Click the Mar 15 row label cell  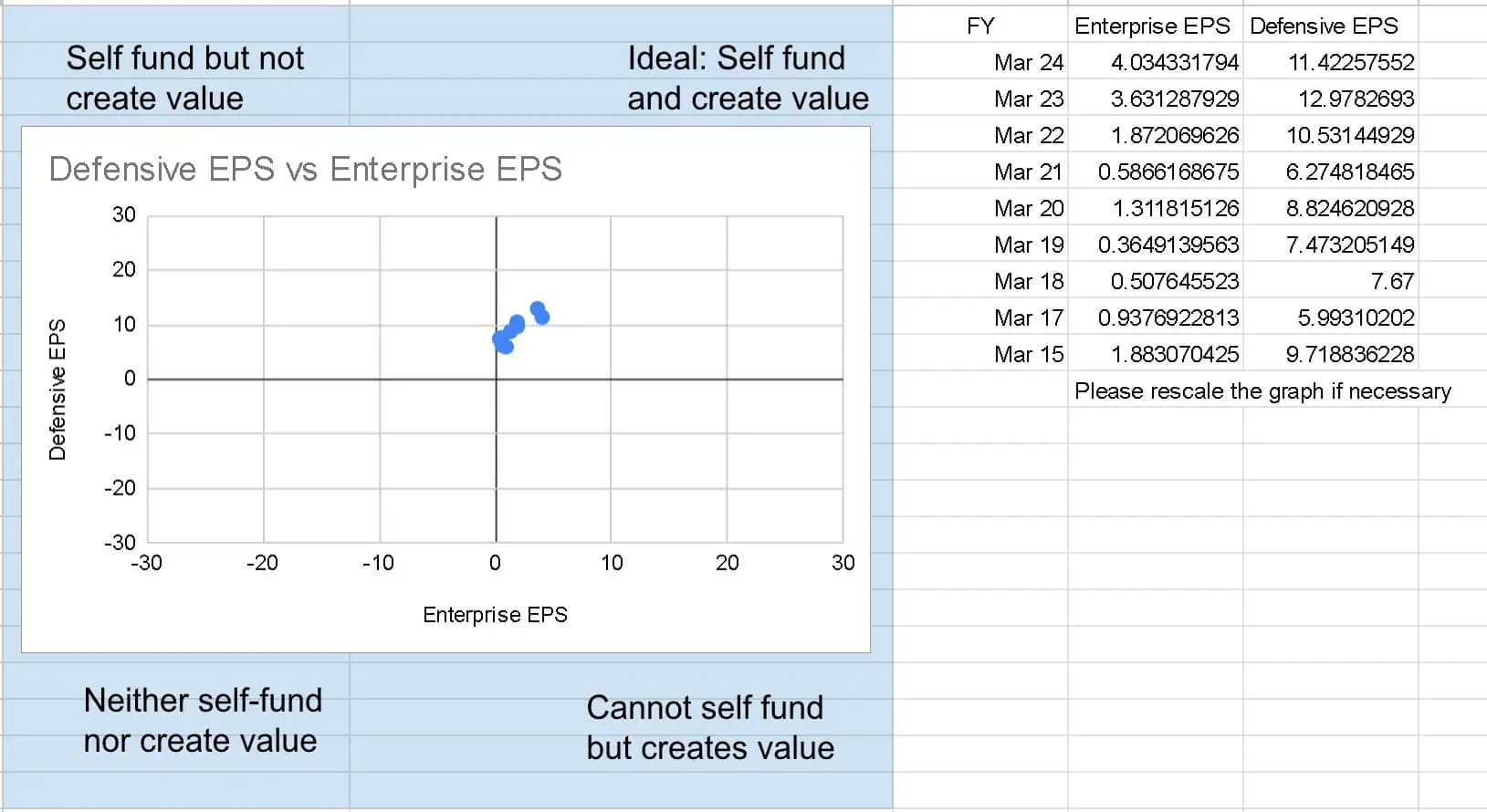tap(980, 354)
